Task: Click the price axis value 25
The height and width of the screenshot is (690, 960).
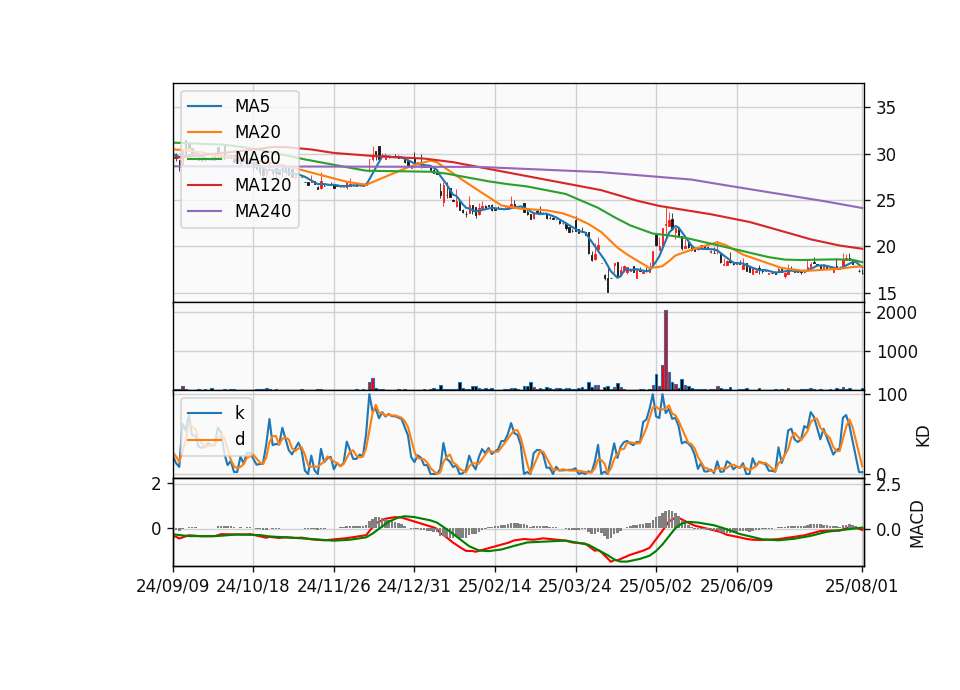Action: click(885, 201)
